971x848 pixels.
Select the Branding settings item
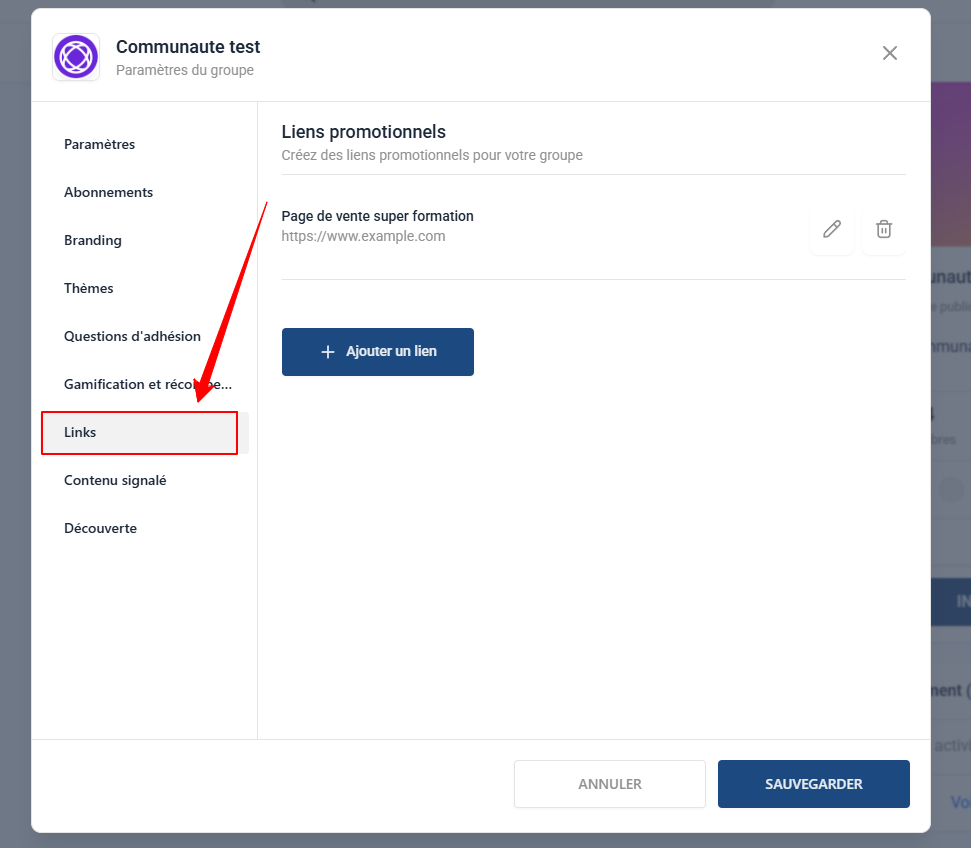coord(93,240)
